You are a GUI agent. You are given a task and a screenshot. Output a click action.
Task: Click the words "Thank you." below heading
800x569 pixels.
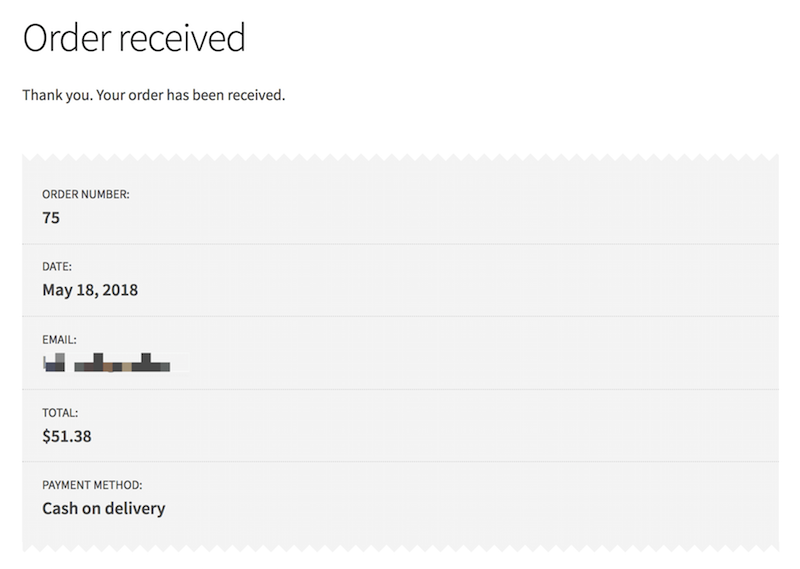pos(56,97)
